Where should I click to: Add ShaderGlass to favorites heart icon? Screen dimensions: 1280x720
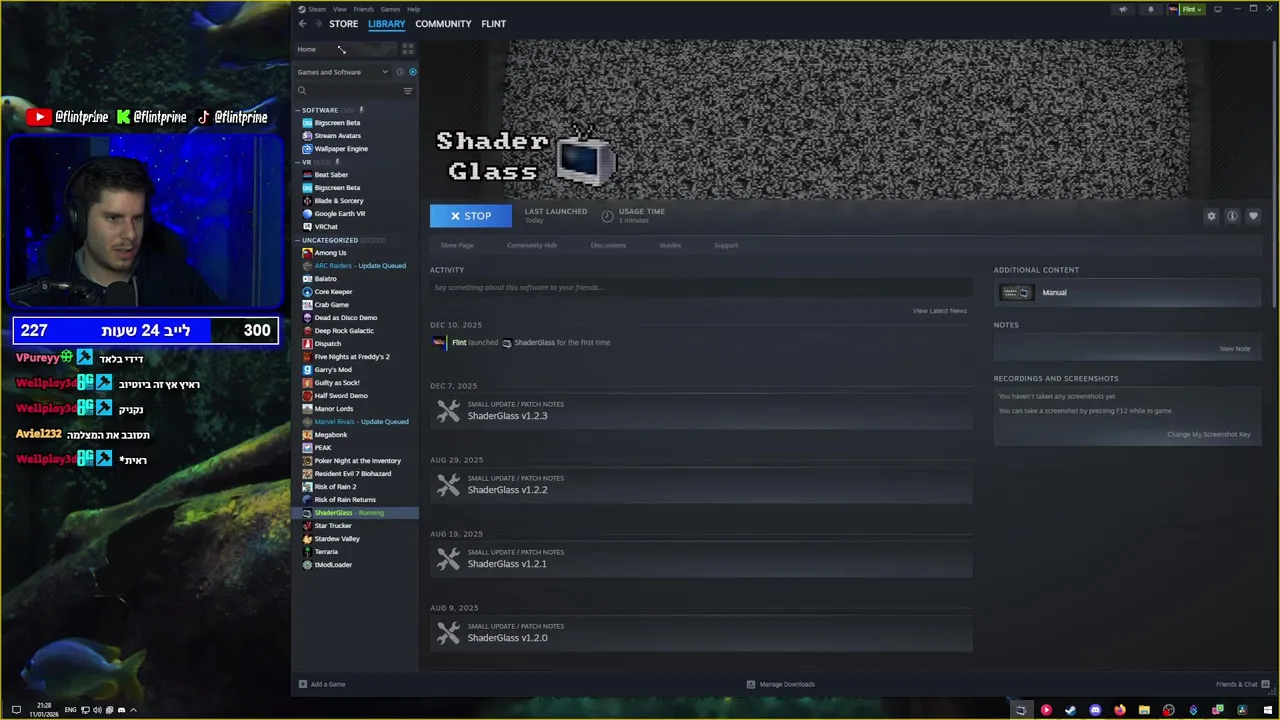tap(1253, 216)
